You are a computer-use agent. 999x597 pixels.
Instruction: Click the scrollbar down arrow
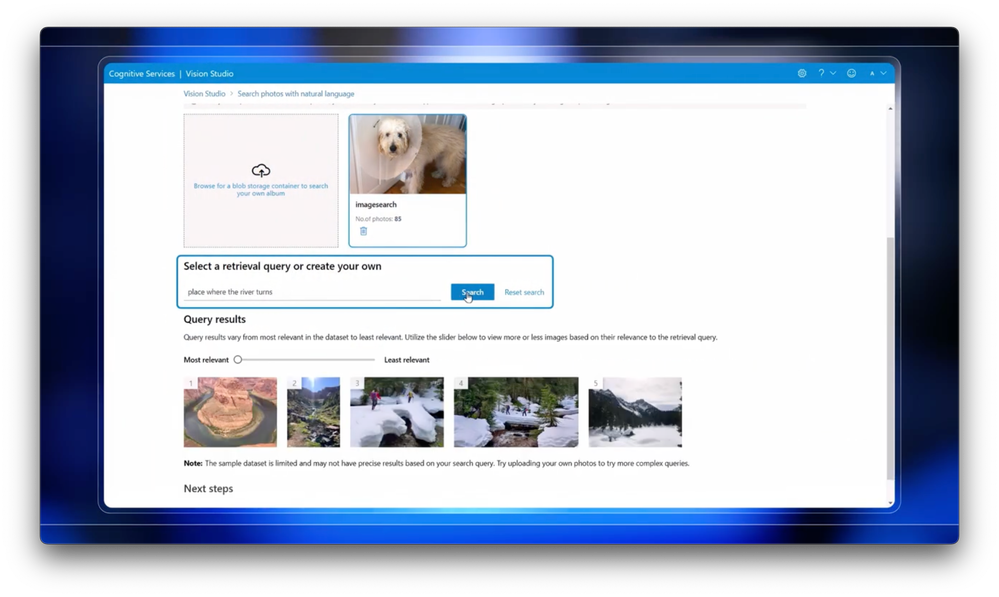coord(890,503)
